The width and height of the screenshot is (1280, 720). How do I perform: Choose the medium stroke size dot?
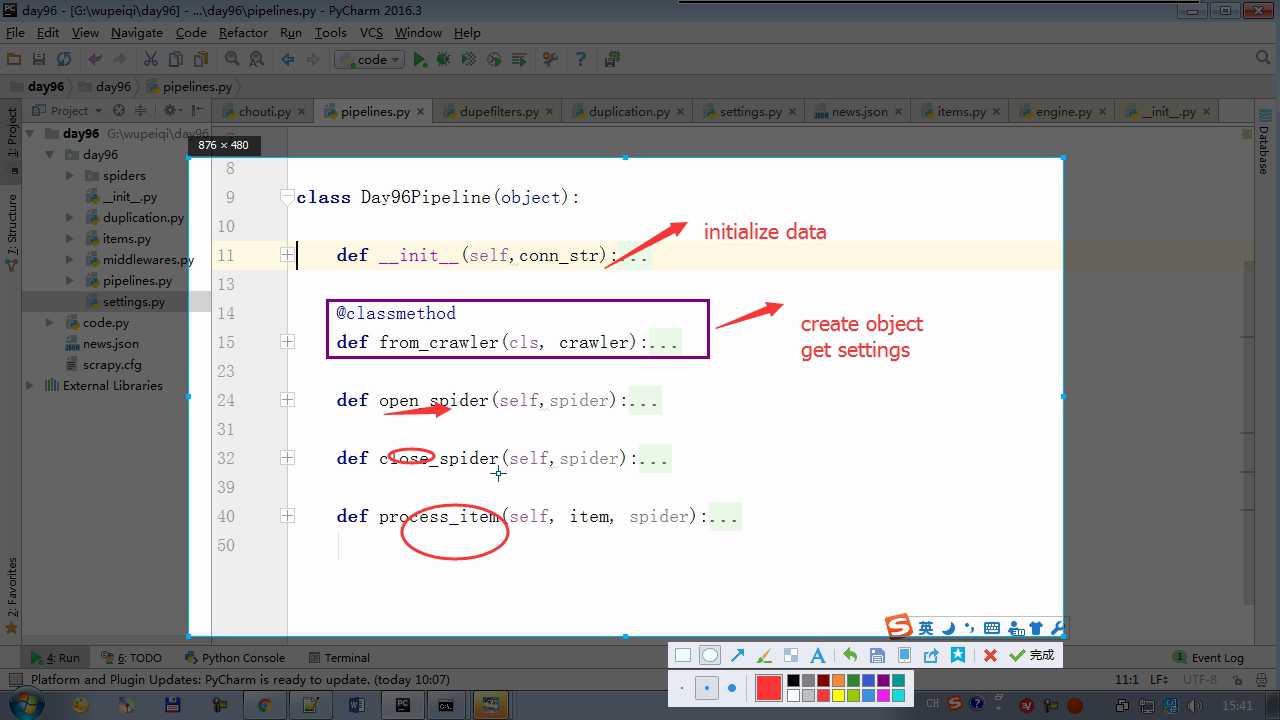pyautogui.click(x=707, y=688)
